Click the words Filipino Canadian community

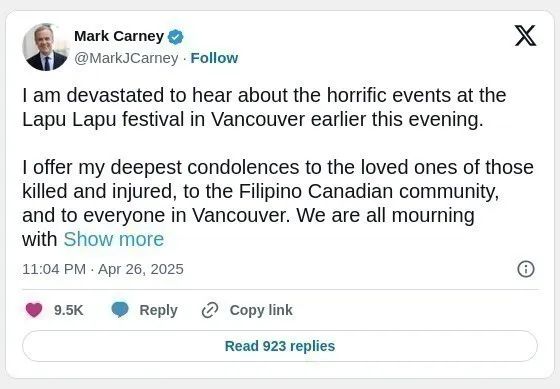[x=369, y=191]
